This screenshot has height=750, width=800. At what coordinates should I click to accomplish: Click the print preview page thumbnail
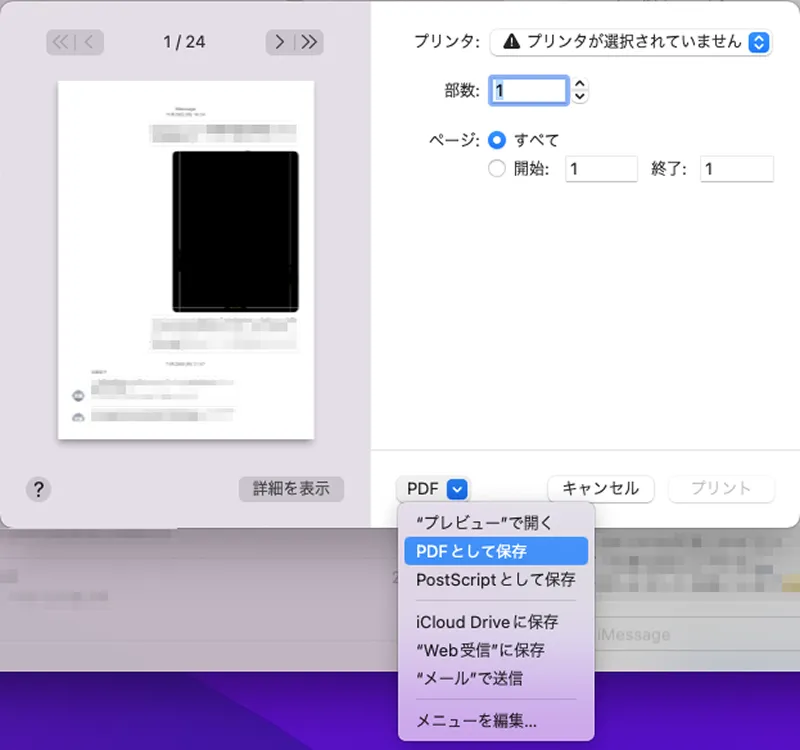click(186, 260)
